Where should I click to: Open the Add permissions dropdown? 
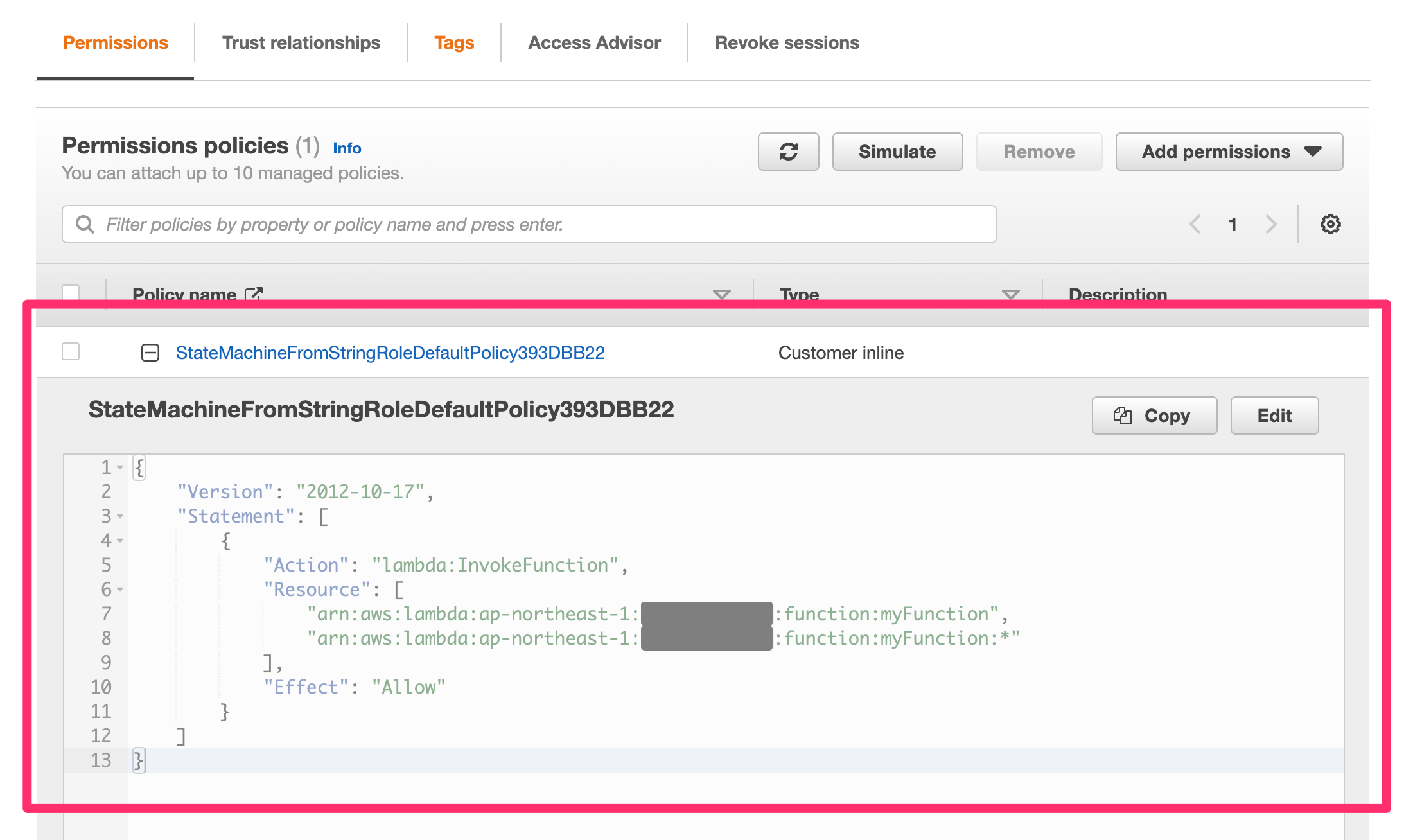pos(1229,152)
